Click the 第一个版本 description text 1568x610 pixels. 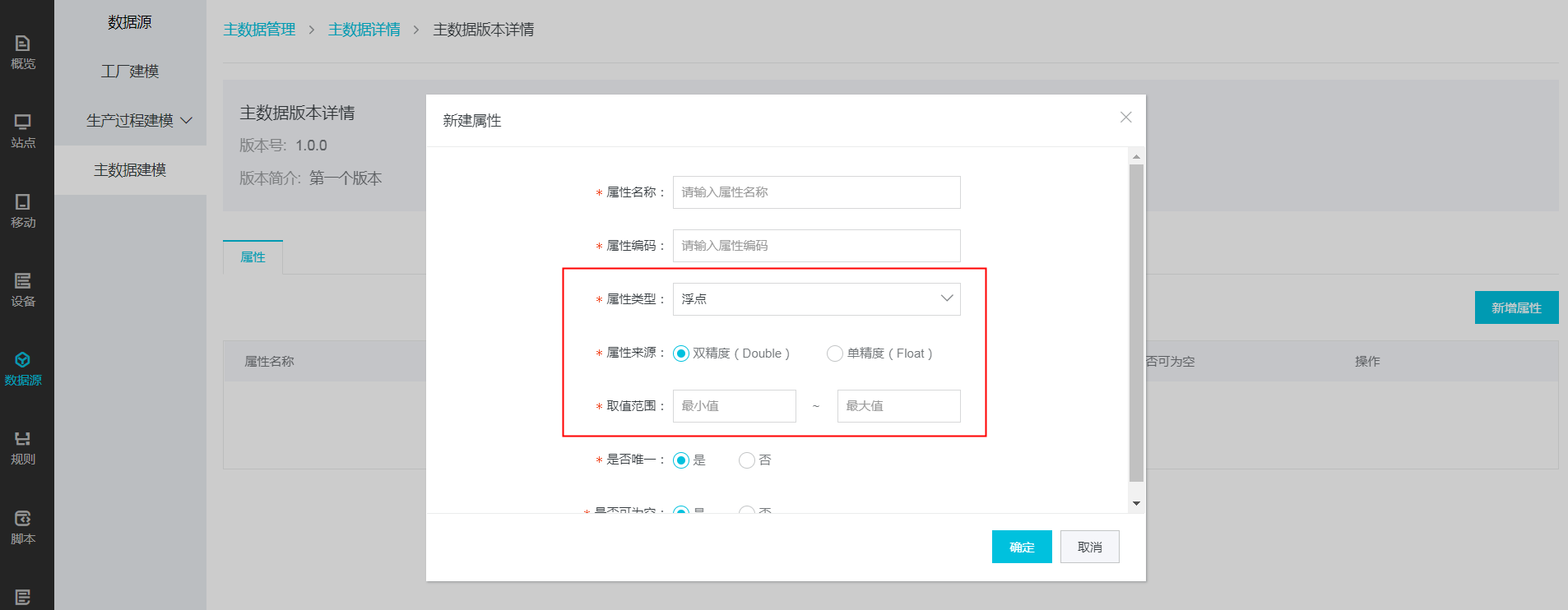(346, 178)
